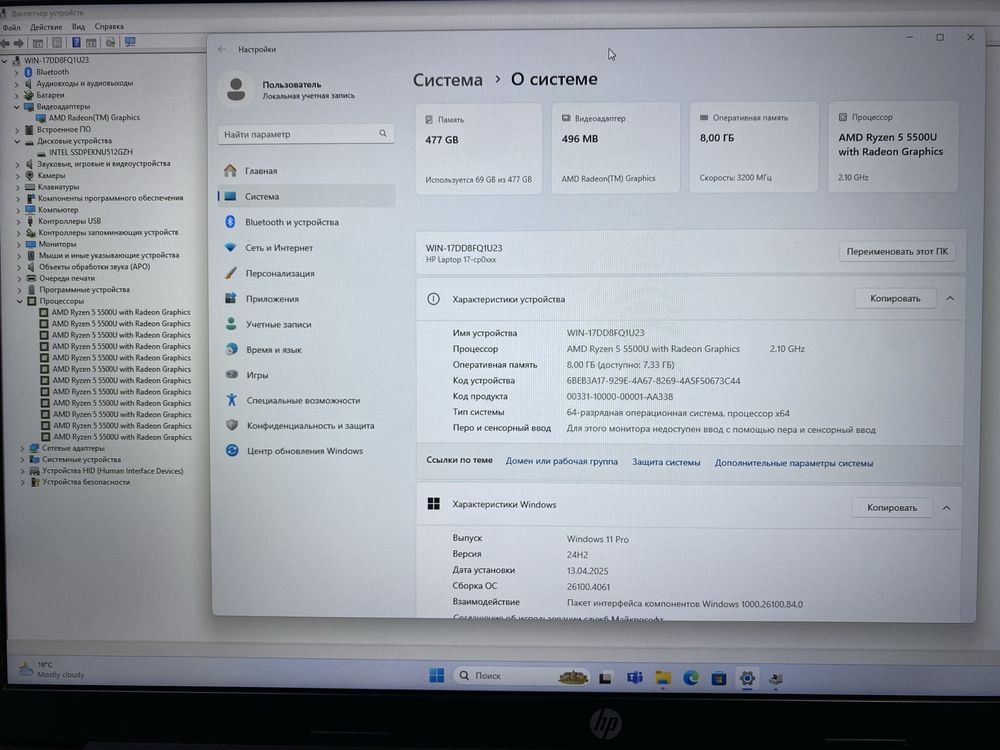
Task: Click the blue Help icon in Device Manager toolbar
Action: [76, 43]
